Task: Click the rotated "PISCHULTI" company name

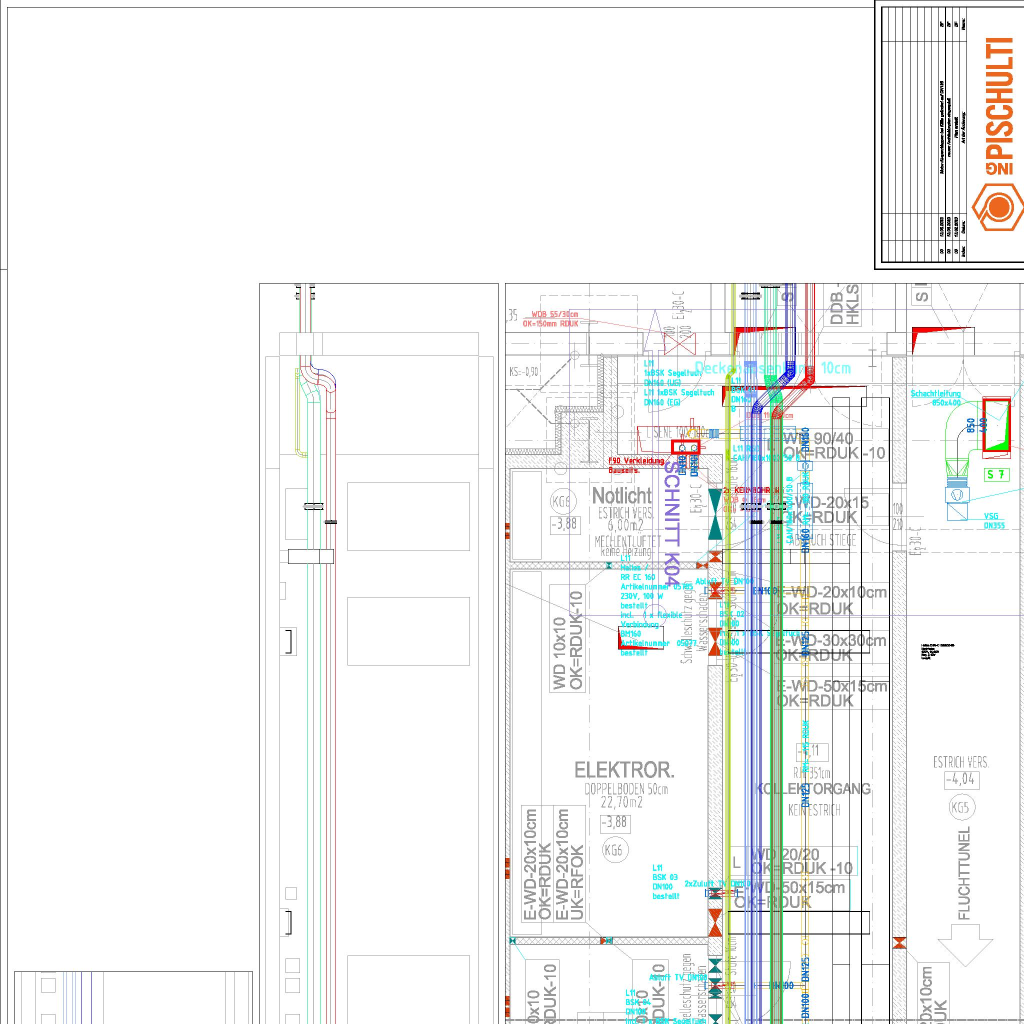Action: [x=999, y=98]
